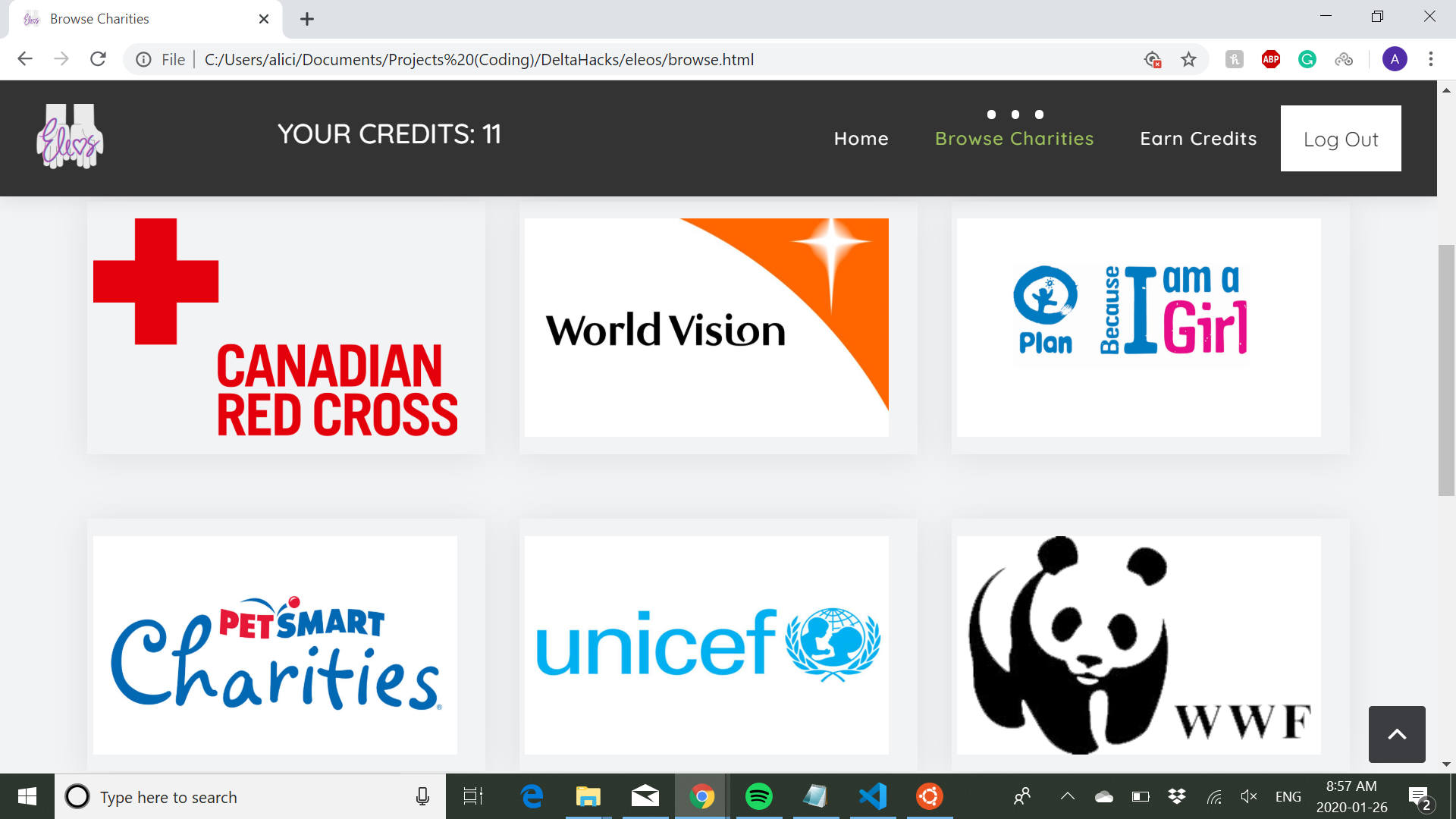The image size is (1456, 819).
Task: Open a new browser tab
Action: pyautogui.click(x=307, y=19)
